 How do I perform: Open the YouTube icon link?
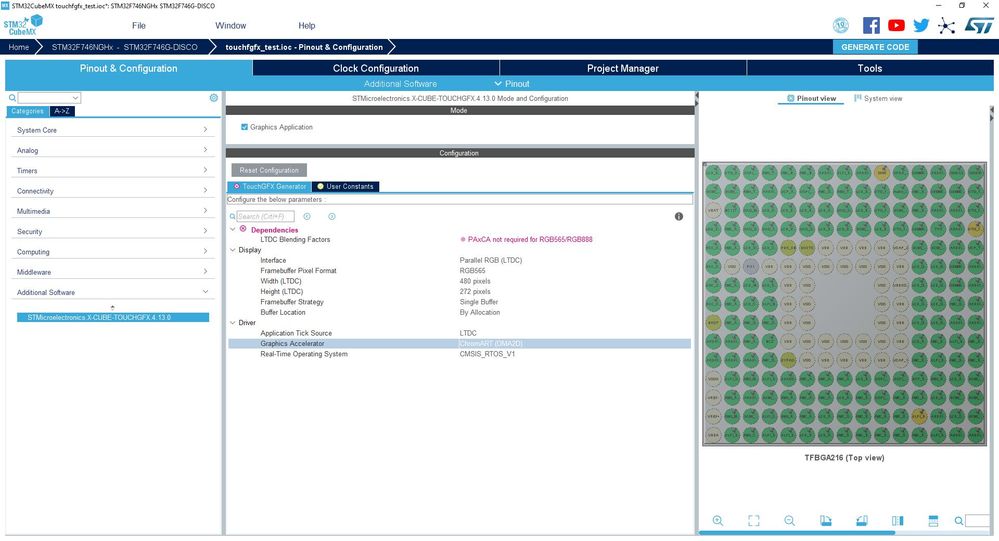tap(896, 25)
